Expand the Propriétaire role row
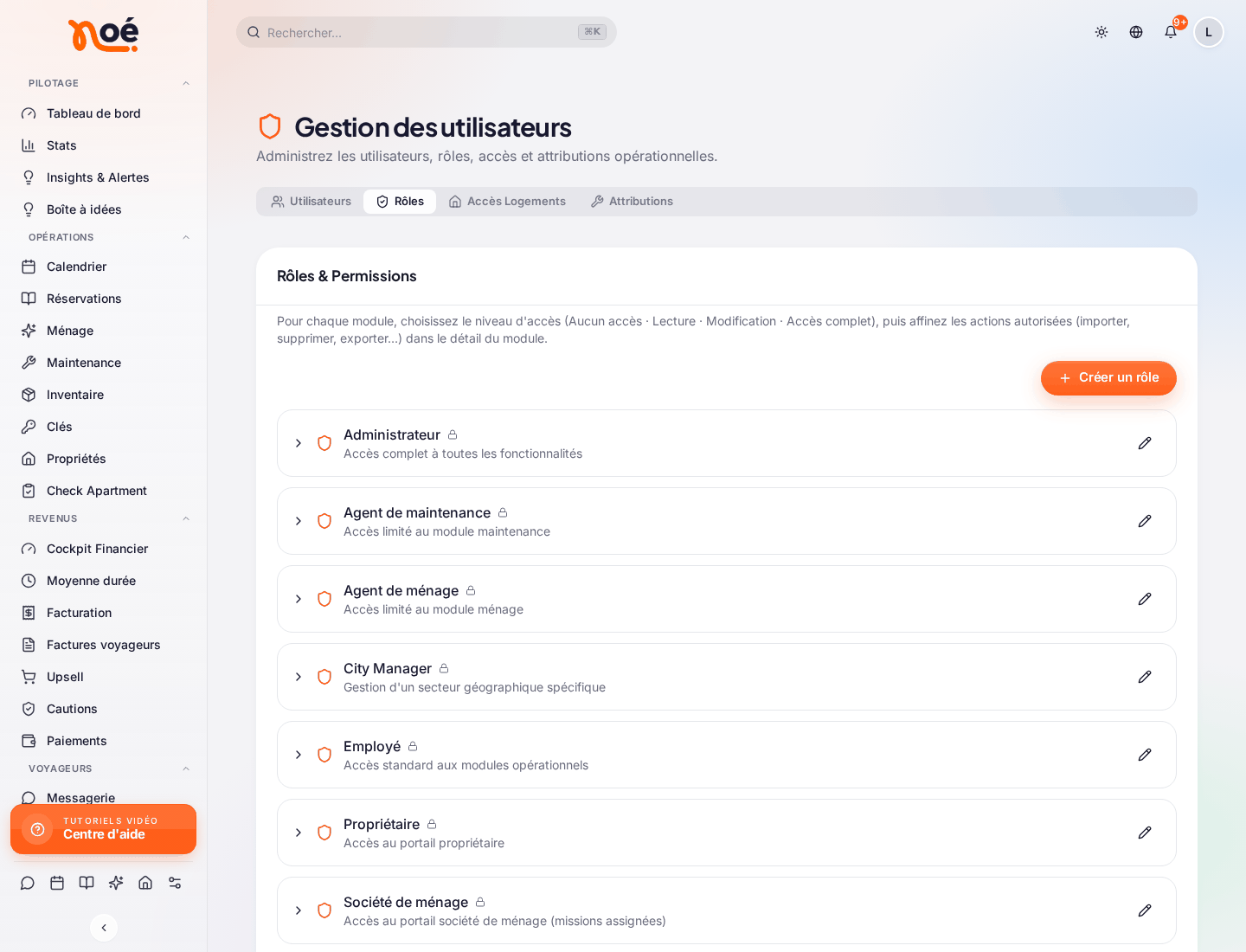Image resolution: width=1246 pixels, height=952 pixels. [299, 833]
